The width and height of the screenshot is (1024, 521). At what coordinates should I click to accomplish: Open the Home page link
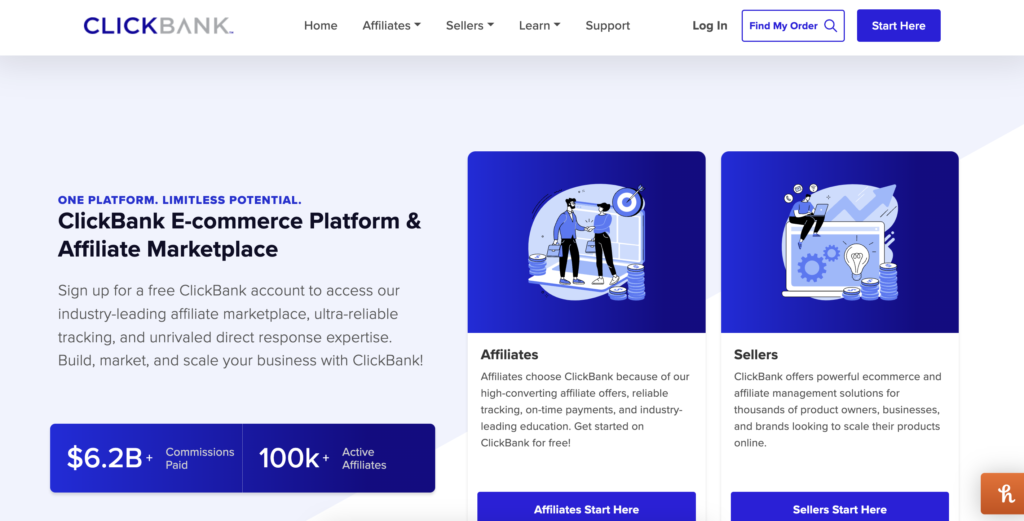pyautogui.click(x=321, y=25)
